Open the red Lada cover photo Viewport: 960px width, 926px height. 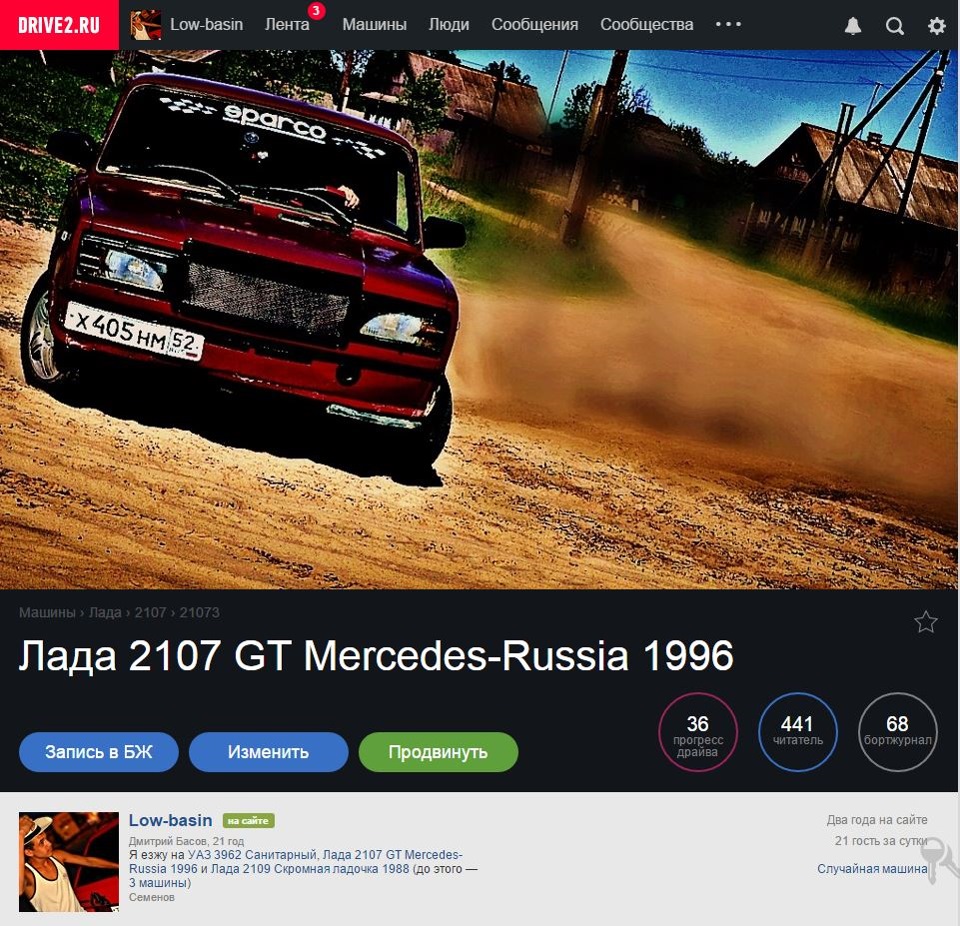(480, 320)
